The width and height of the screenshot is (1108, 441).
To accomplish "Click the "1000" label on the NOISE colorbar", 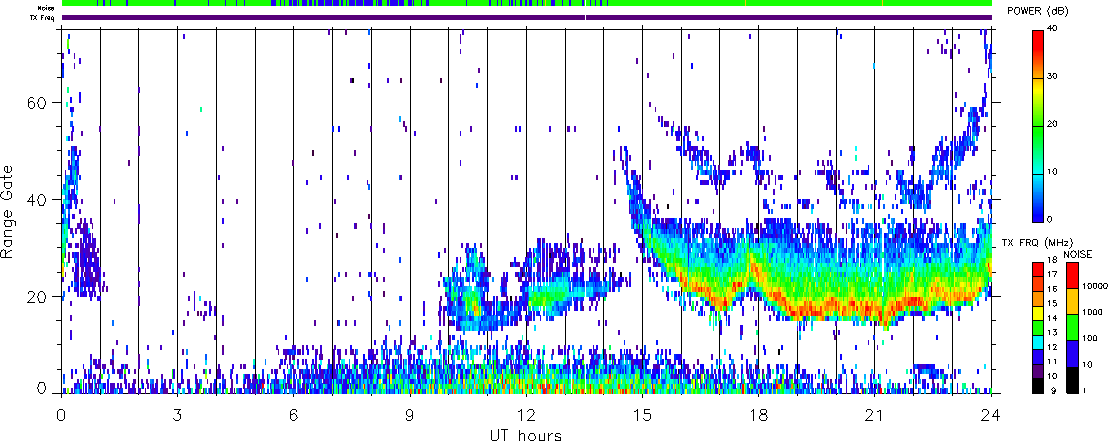I will tap(1092, 311).
